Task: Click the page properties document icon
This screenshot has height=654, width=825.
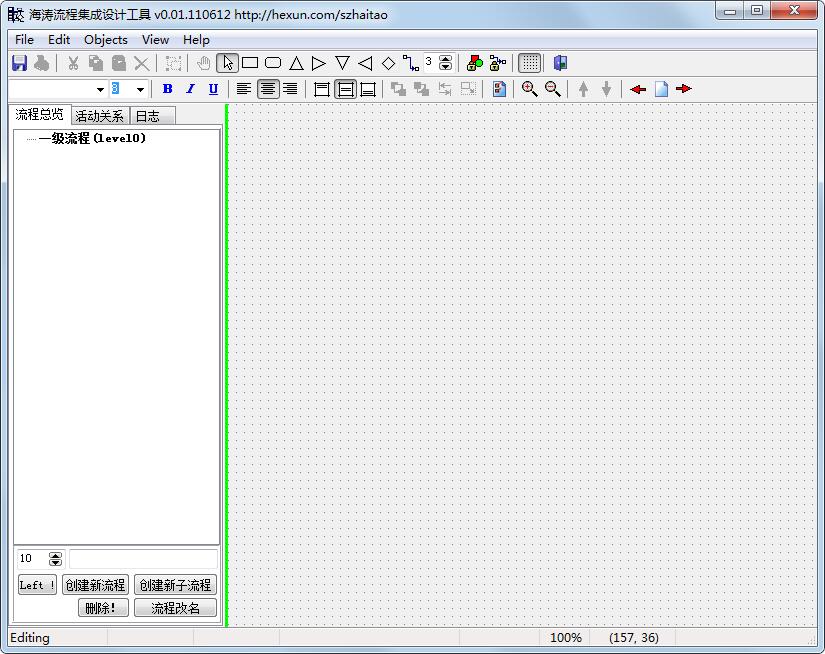Action: 499,89
